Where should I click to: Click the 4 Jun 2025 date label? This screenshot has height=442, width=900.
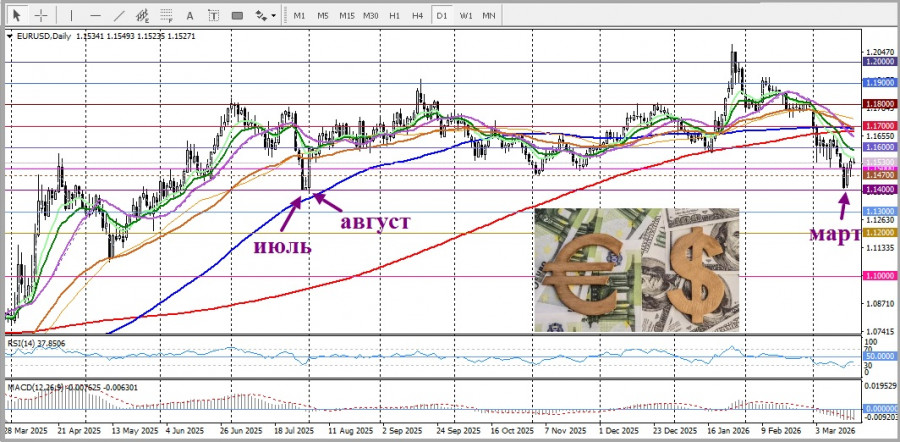(184, 431)
